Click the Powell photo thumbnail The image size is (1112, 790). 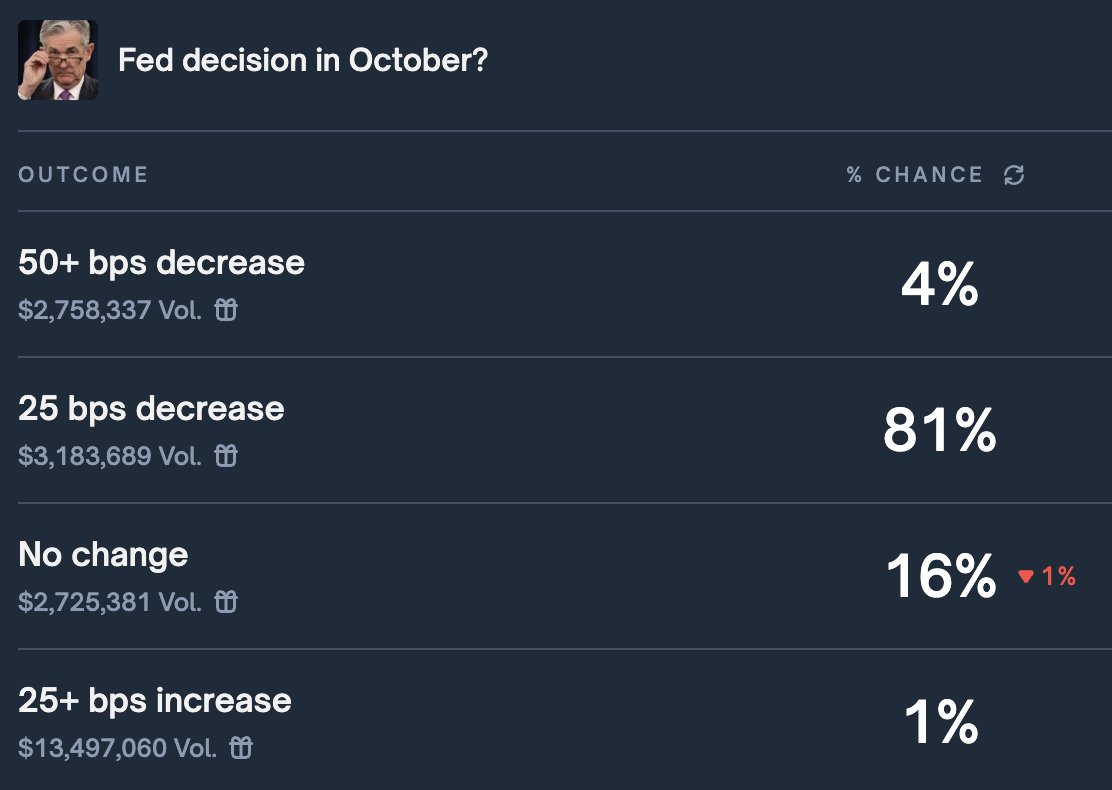(x=58, y=60)
